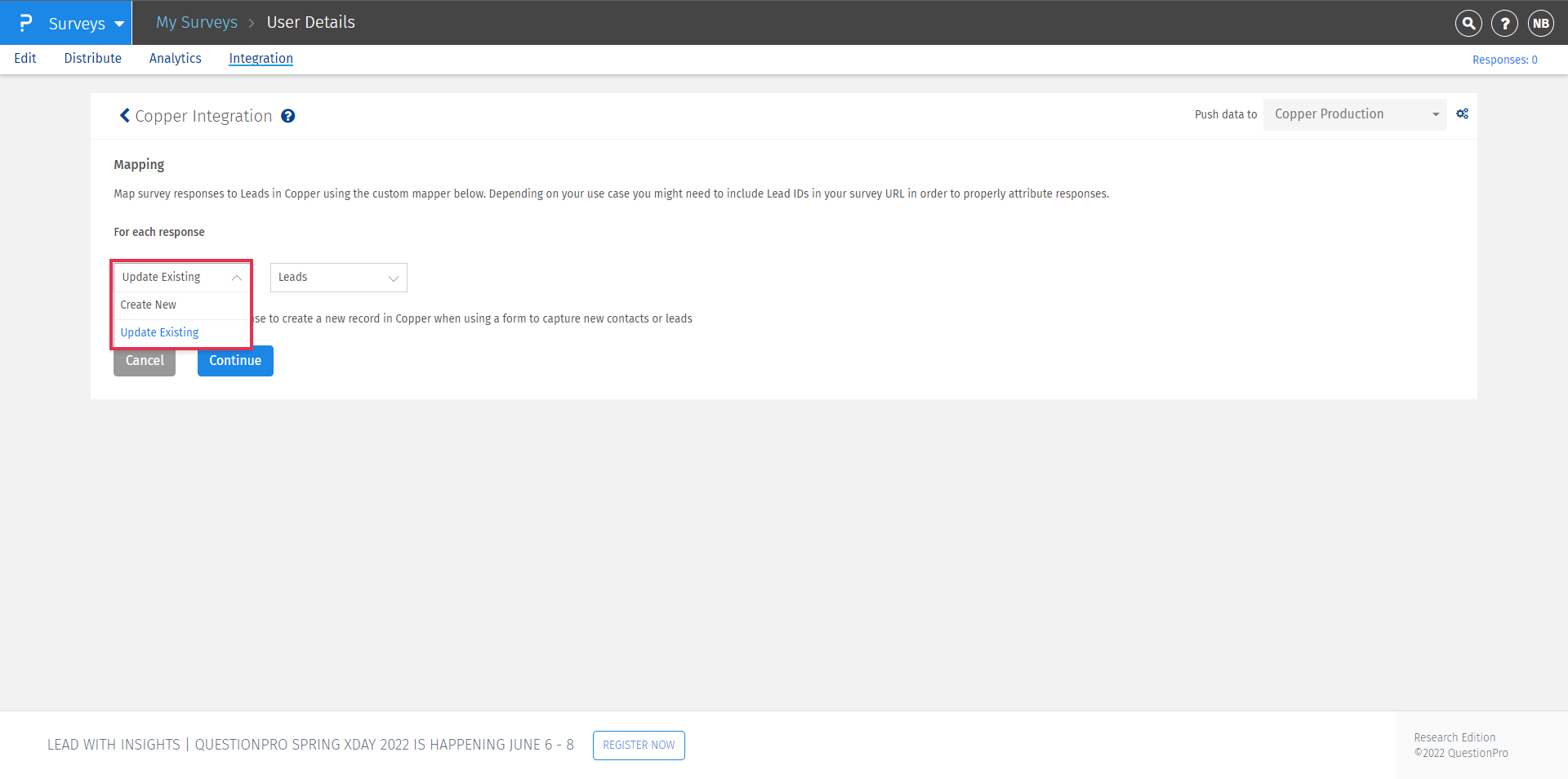Expand the Surveys navigation chevron
Screen dimensions: 1568x779
[x=118, y=24]
